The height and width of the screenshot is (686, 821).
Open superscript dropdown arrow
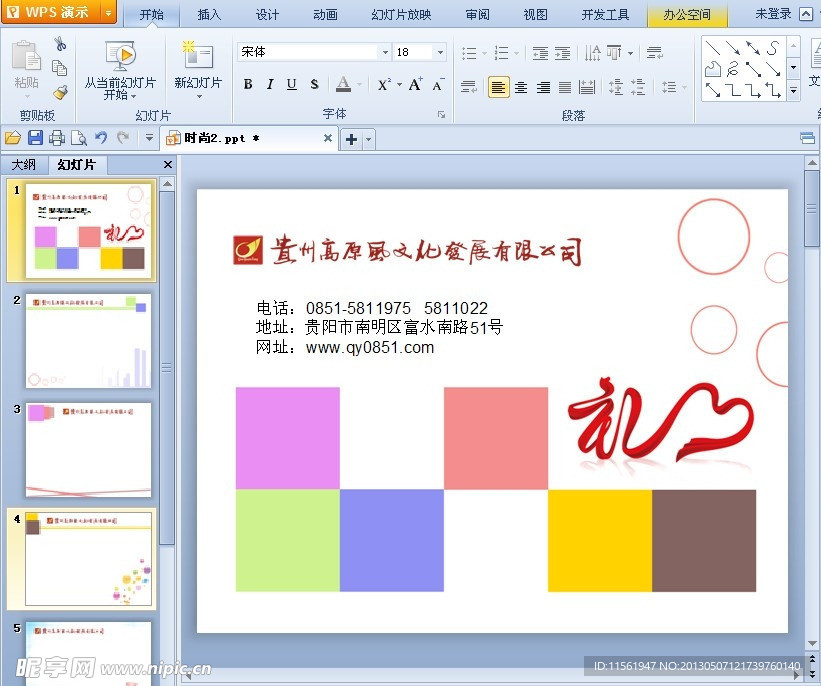pyautogui.click(x=400, y=84)
